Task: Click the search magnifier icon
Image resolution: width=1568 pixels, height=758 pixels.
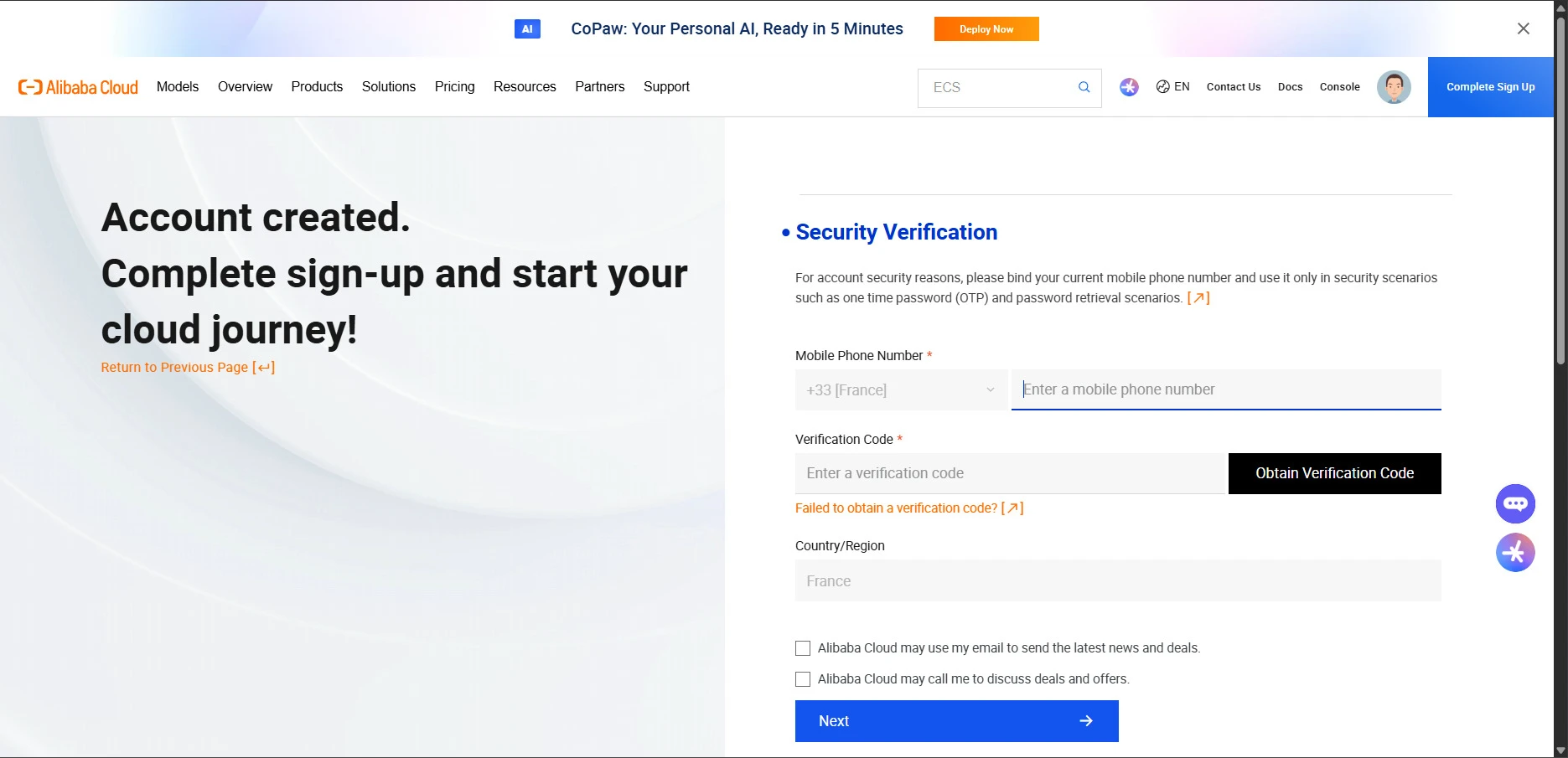Action: point(1084,87)
